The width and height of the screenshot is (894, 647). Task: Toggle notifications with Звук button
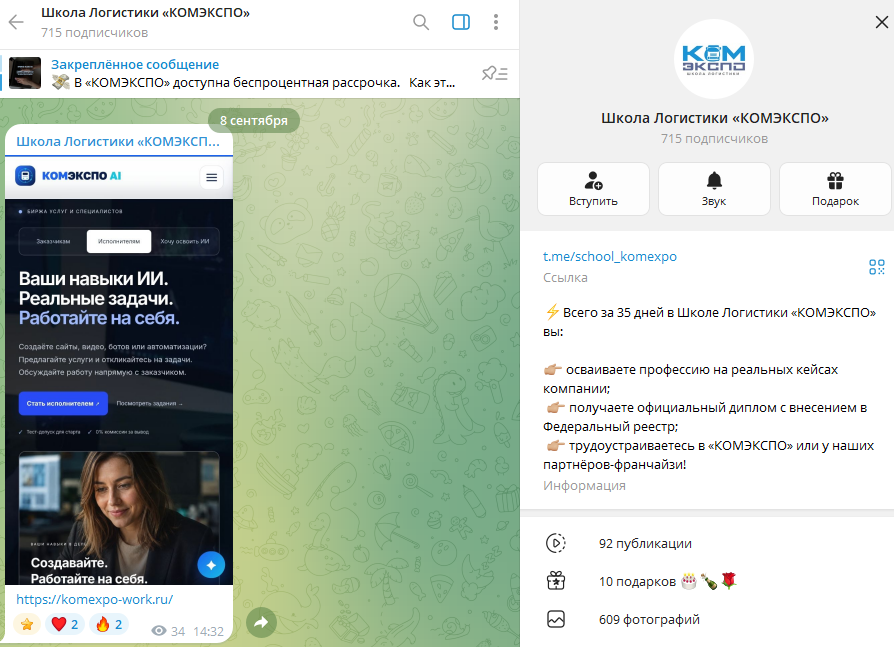[714, 189]
